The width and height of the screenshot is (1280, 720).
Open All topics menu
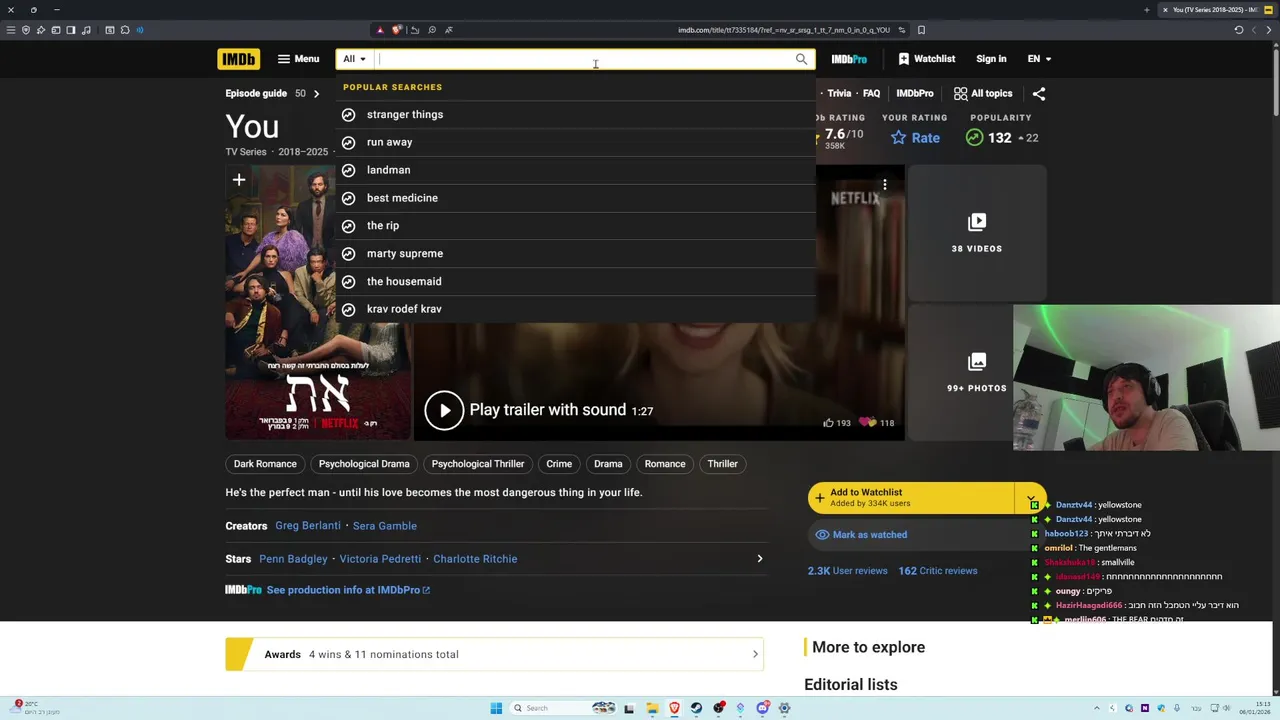tap(983, 93)
